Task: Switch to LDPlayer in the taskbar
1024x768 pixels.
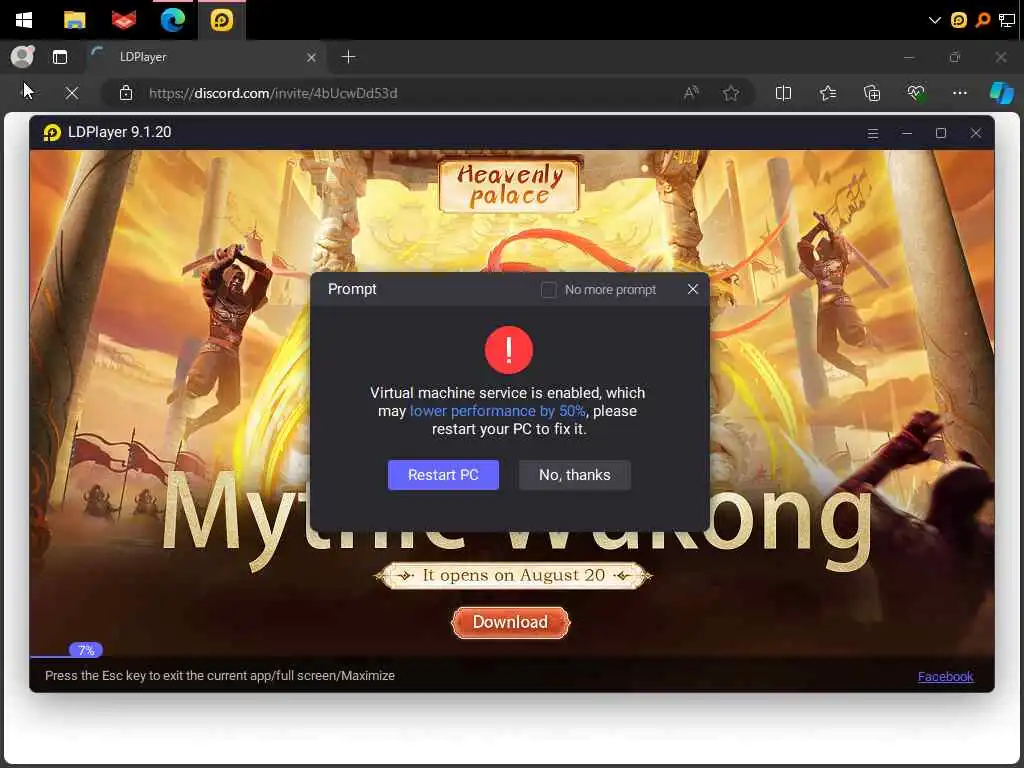Action: tap(221, 20)
